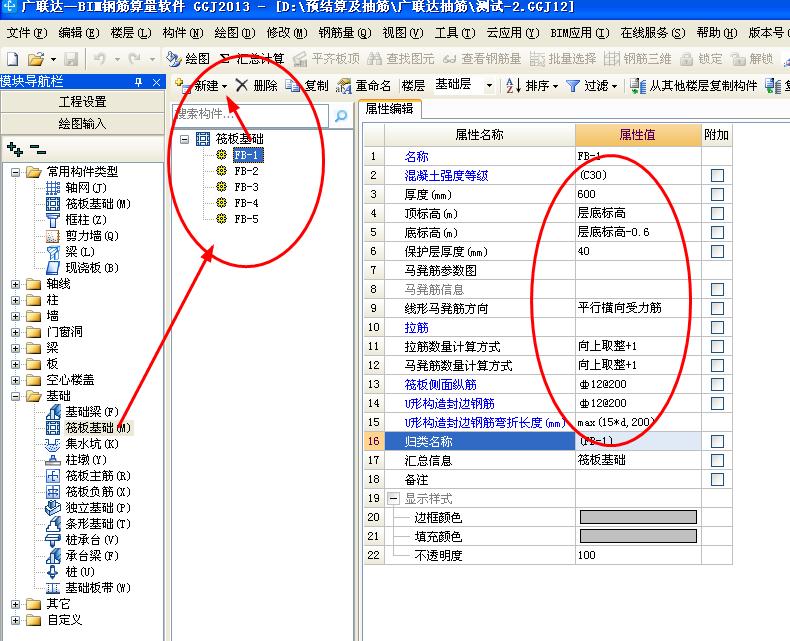The image size is (790, 641).
Task: Collapse the 常用构件类型 folder
Action: tap(16, 172)
